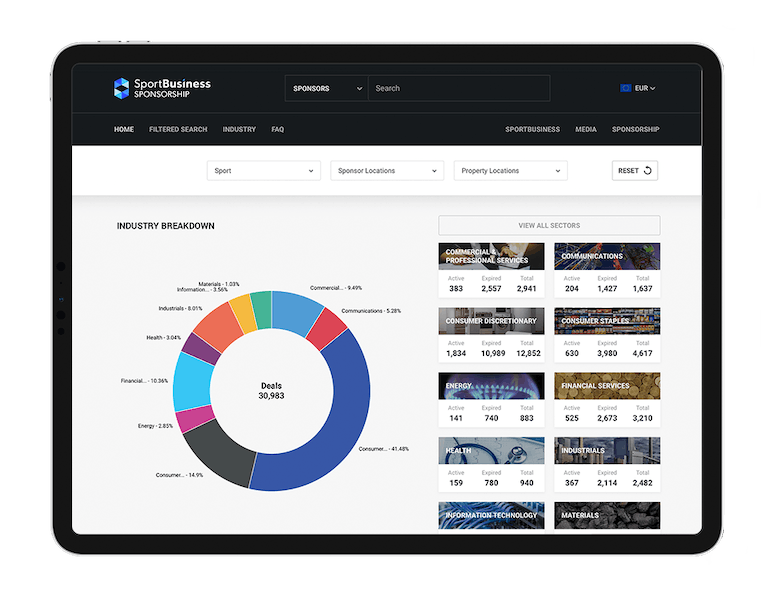Go to the HOME menu item

pos(124,129)
